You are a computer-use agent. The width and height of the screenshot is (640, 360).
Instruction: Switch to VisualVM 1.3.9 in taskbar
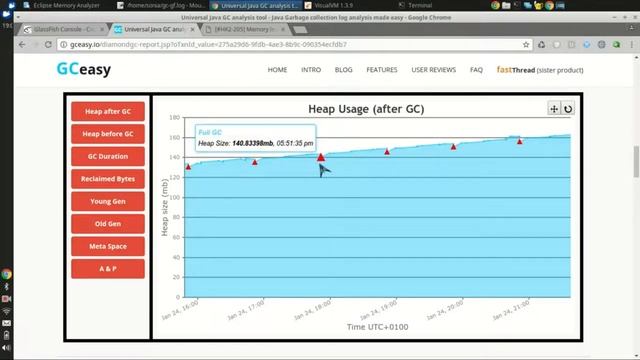329,5
